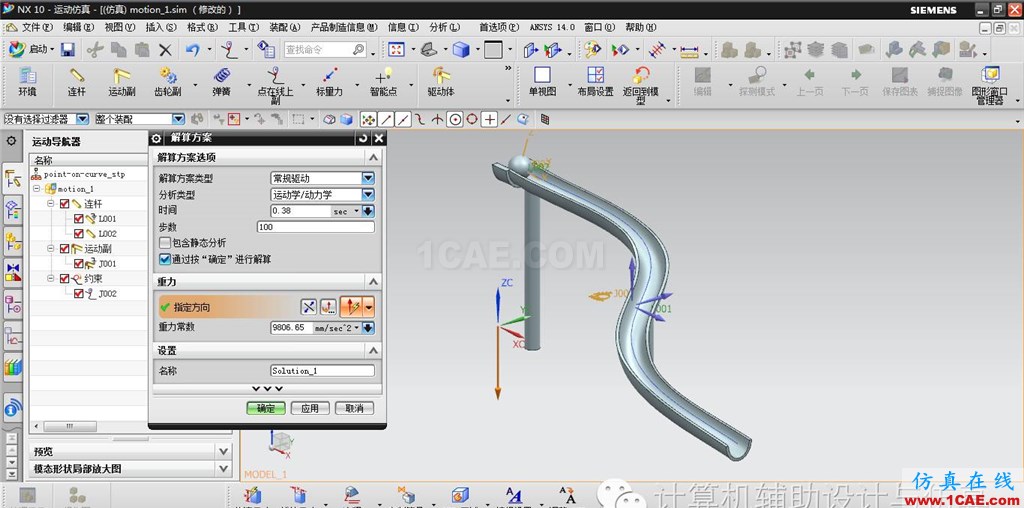Open the Environment (环境) tool
The width and height of the screenshot is (1024, 508).
tap(27, 82)
